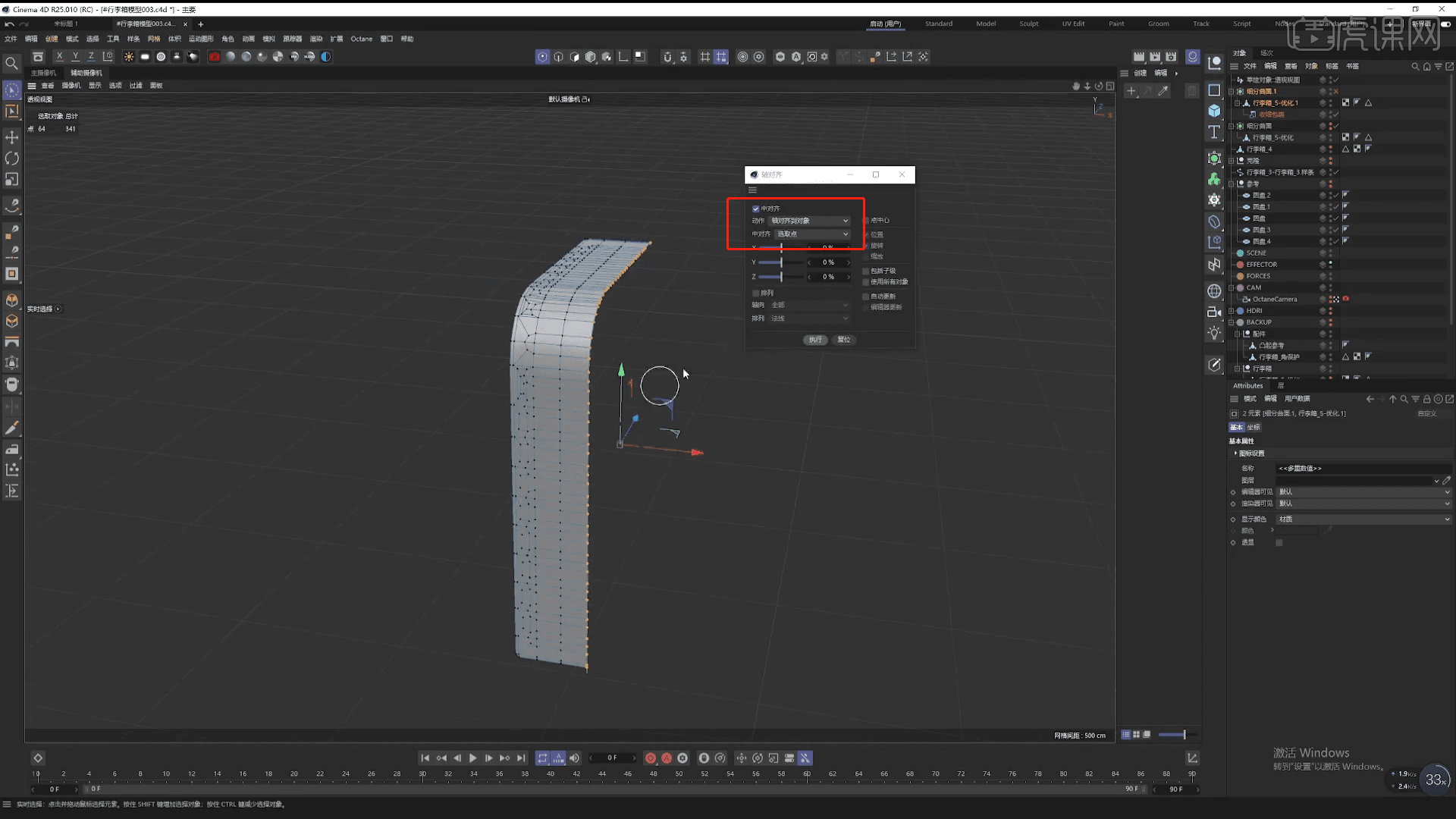Open the 动作 dropdown in axis dialog
Image resolution: width=1456 pixels, height=819 pixels.
pyautogui.click(x=809, y=221)
